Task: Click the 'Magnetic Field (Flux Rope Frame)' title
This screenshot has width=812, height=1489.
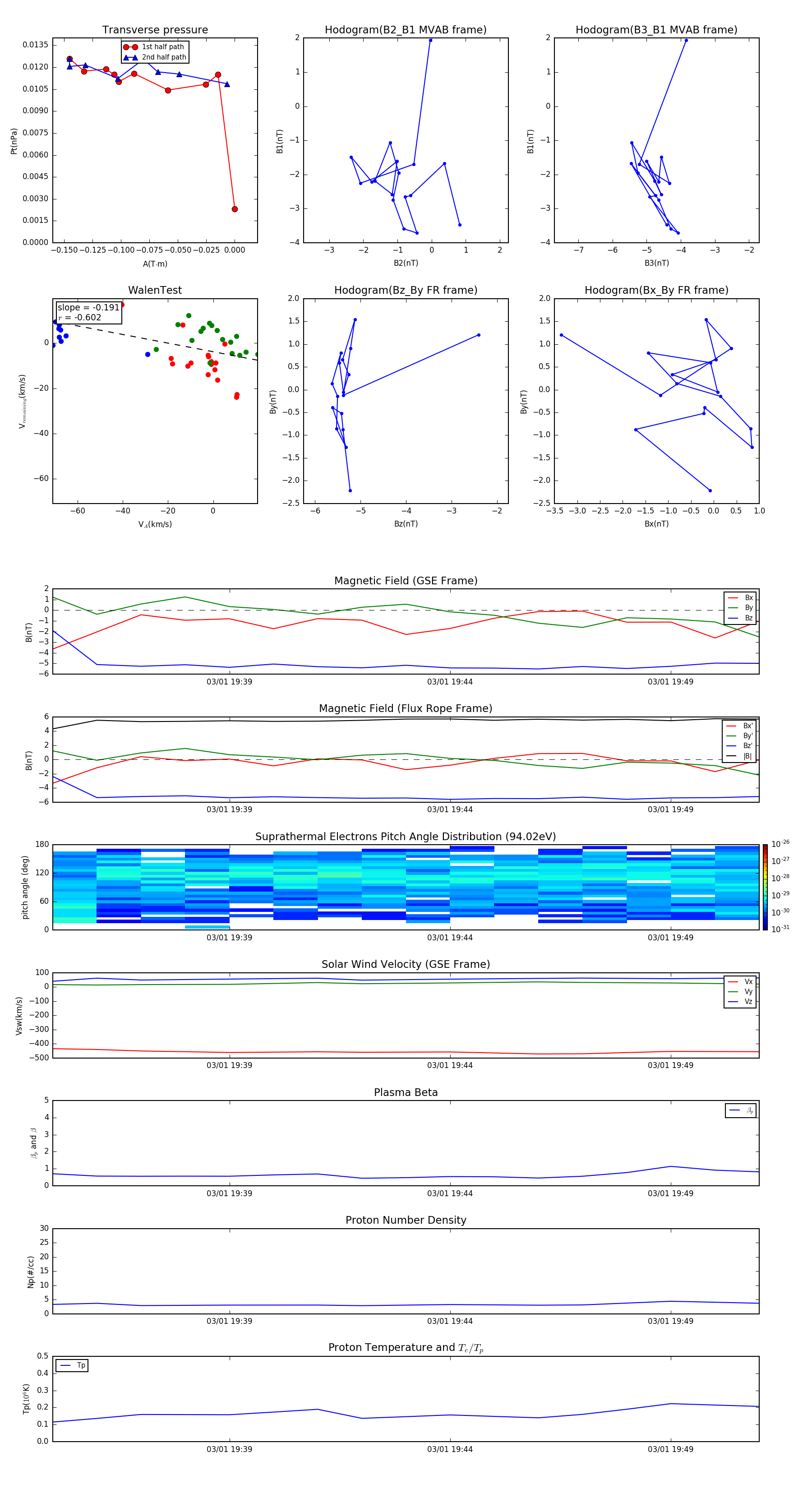Action: tap(406, 708)
